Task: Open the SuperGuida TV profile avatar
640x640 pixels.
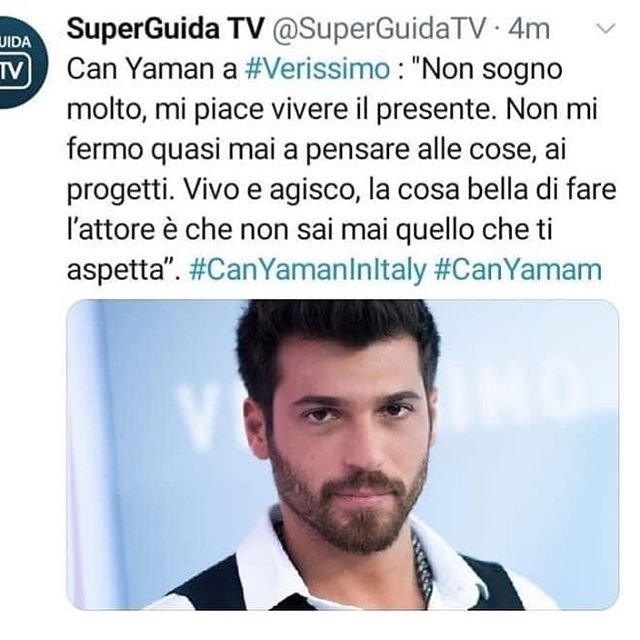Action: (18, 62)
